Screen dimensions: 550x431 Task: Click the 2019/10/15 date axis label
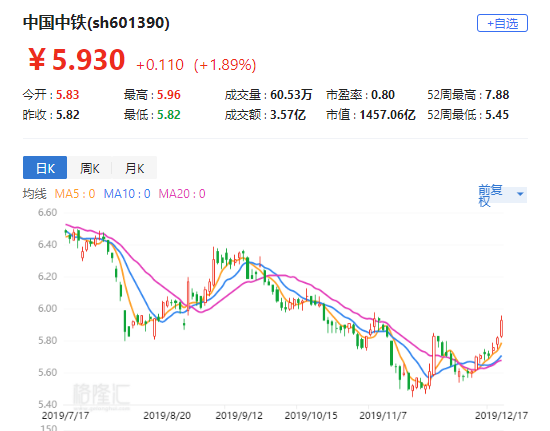[x=311, y=416]
